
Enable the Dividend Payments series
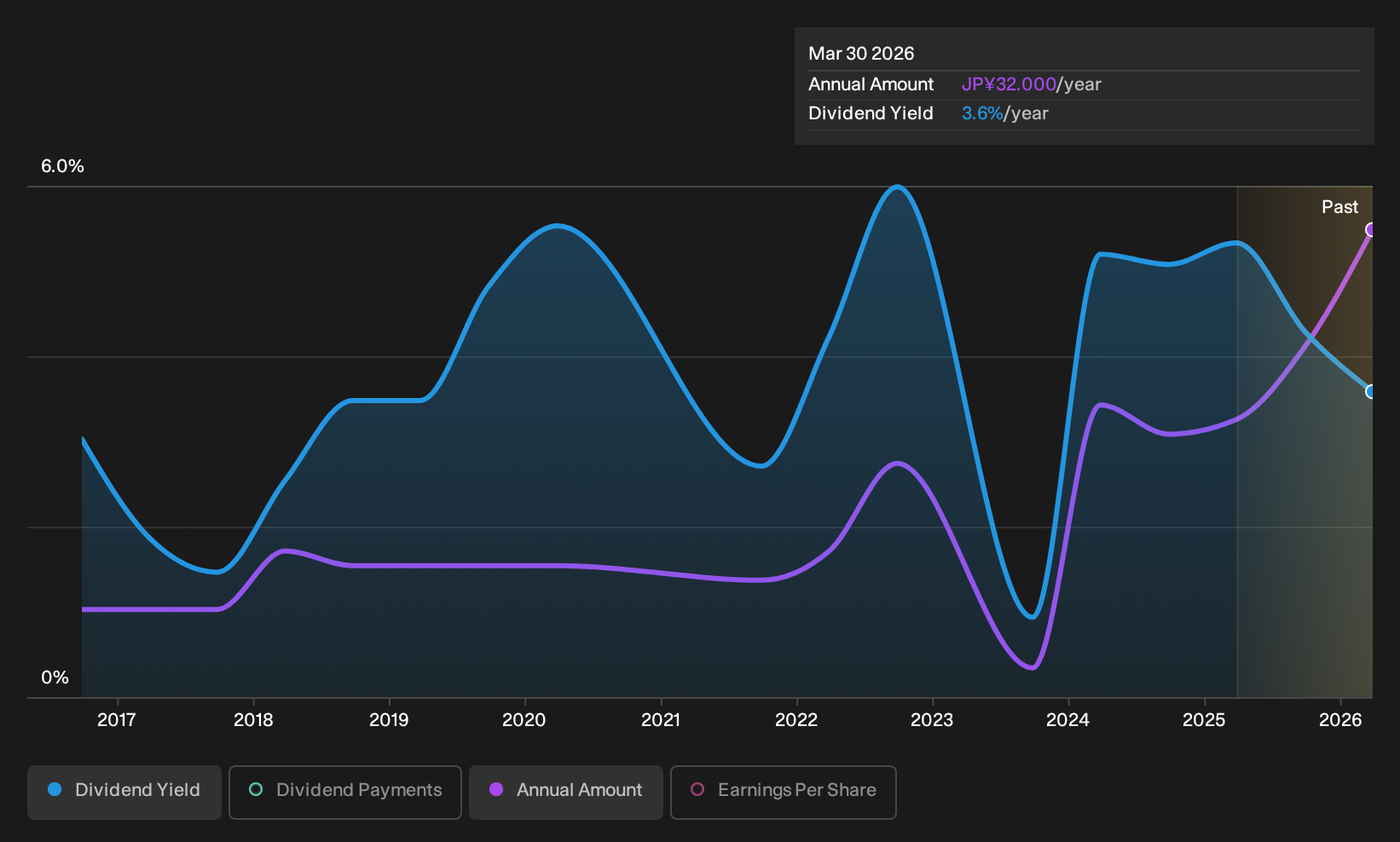pyautogui.click(x=345, y=793)
